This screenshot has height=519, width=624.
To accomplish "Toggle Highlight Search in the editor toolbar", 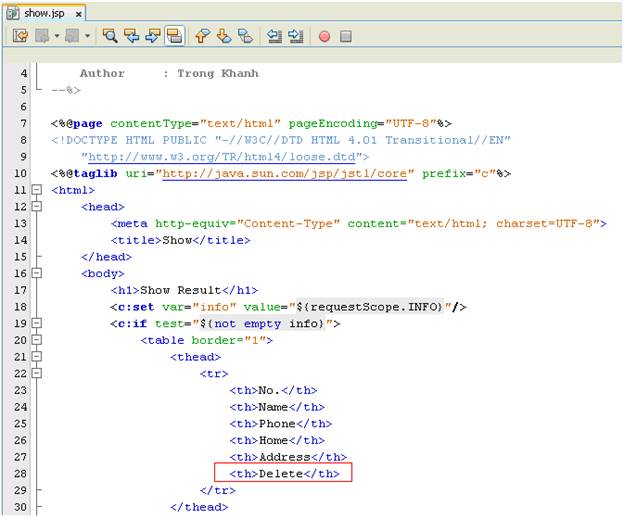I will [x=174, y=36].
